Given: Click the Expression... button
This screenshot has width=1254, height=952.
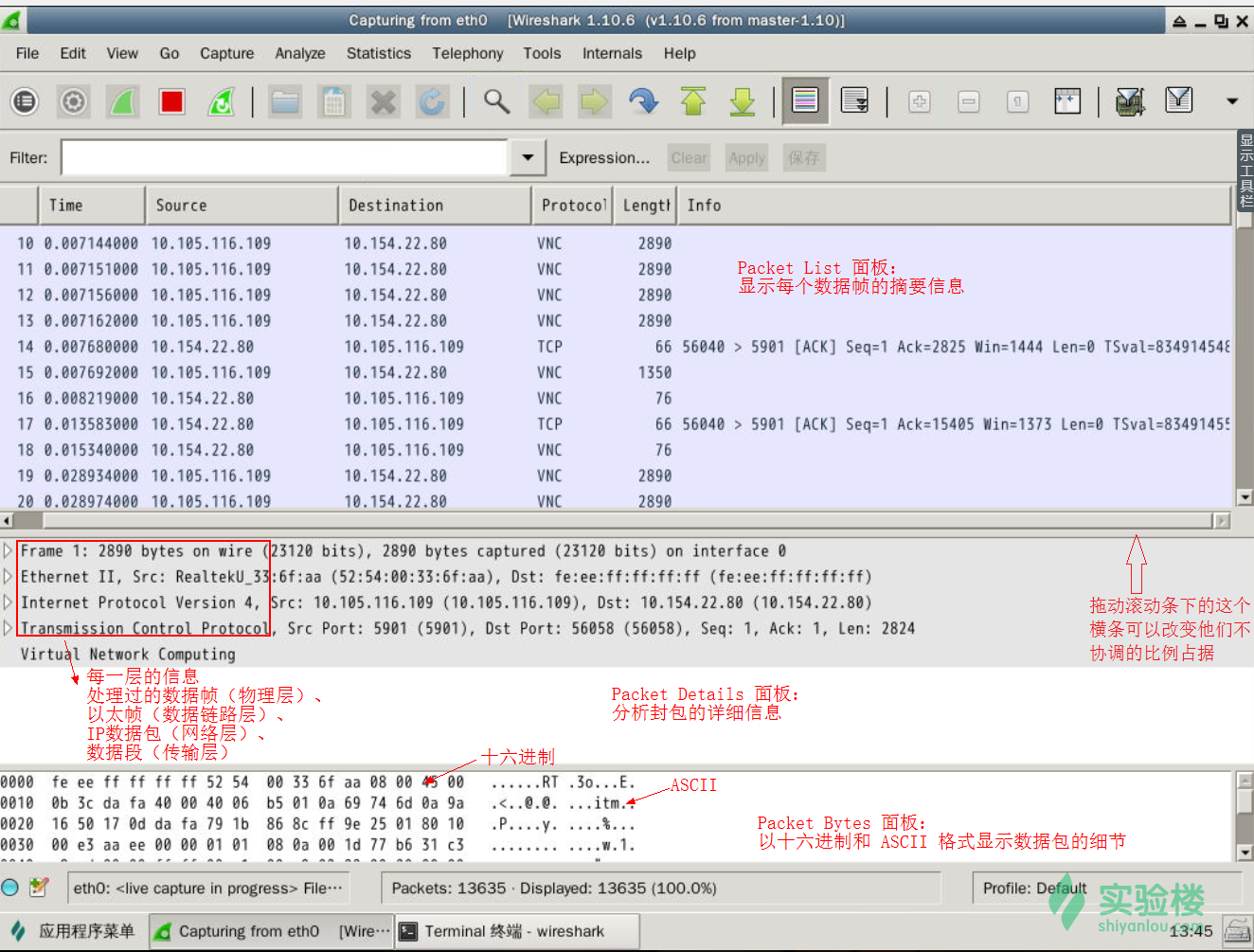Looking at the screenshot, I should point(603,157).
